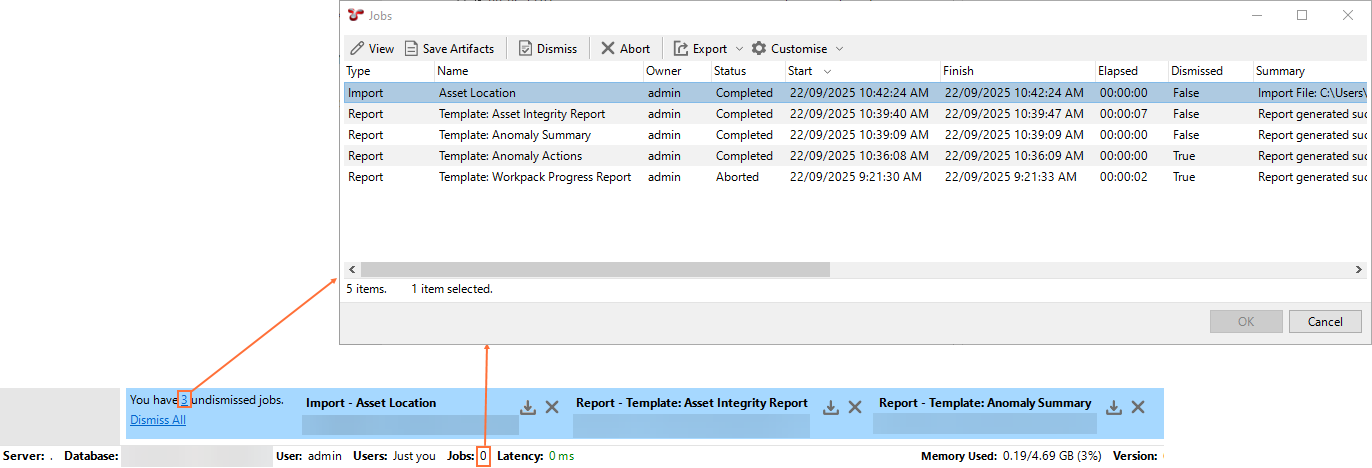1372x468 pixels.
Task: Sort by the Summary column header
Action: click(x=1311, y=71)
